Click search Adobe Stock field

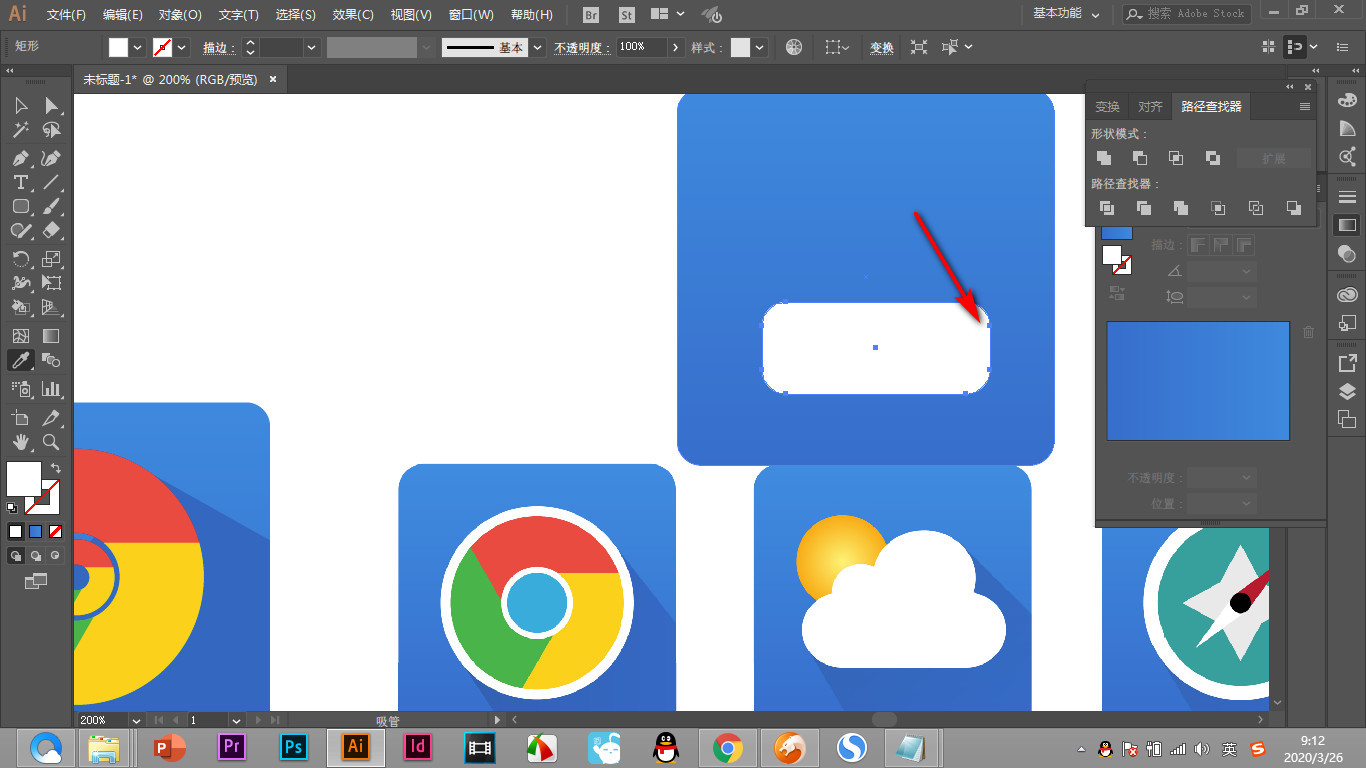(x=1186, y=14)
